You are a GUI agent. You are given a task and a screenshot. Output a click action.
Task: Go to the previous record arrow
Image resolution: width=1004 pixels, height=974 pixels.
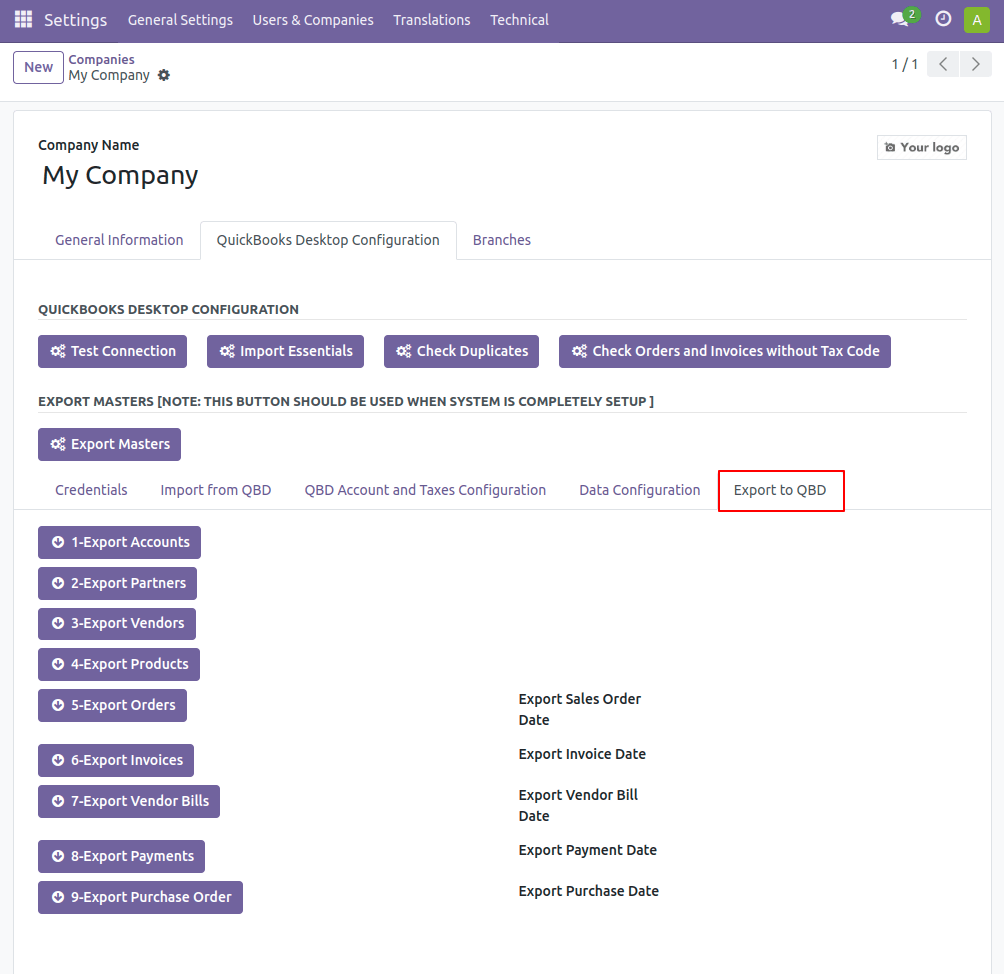943,65
